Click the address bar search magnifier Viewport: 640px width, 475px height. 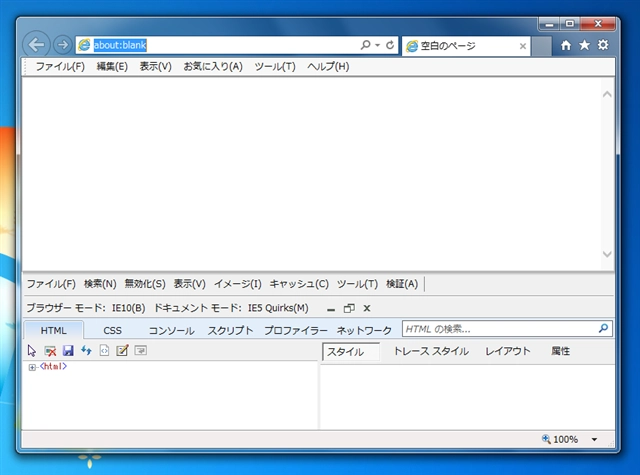point(366,44)
